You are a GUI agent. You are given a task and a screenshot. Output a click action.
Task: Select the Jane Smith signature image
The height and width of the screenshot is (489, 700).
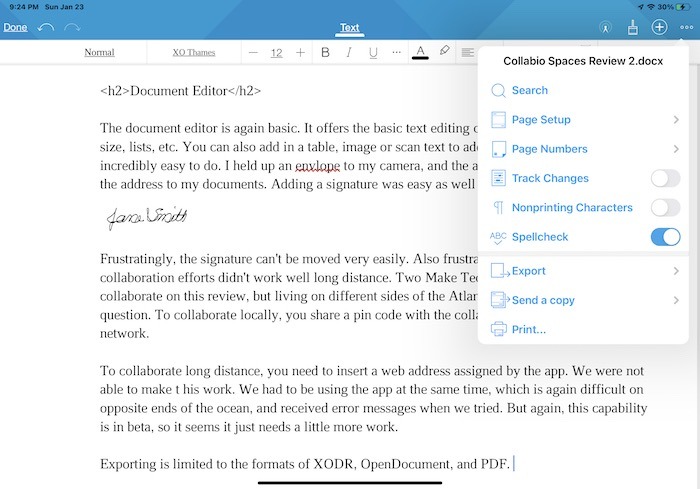point(147,217)
